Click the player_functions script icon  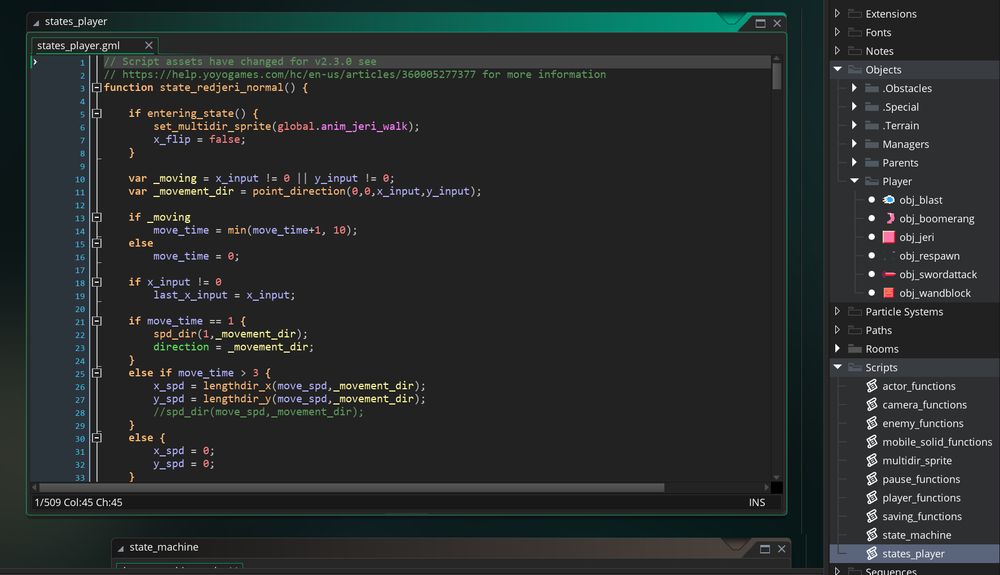tap(872, 497)
